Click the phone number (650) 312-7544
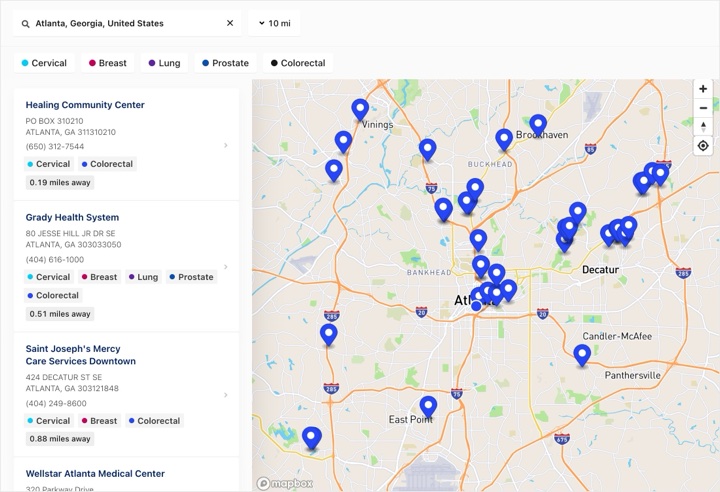 point(55,147)
